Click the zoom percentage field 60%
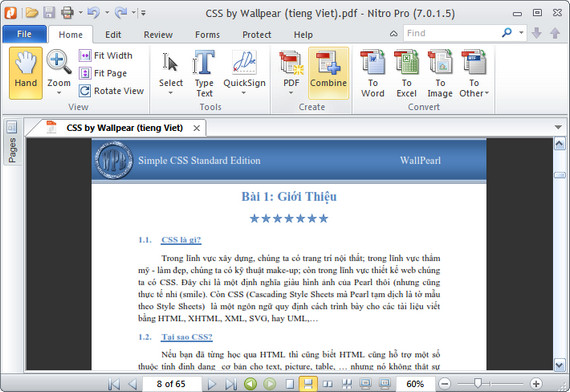This screenshot has width=570, height=392. pos(415,384)
